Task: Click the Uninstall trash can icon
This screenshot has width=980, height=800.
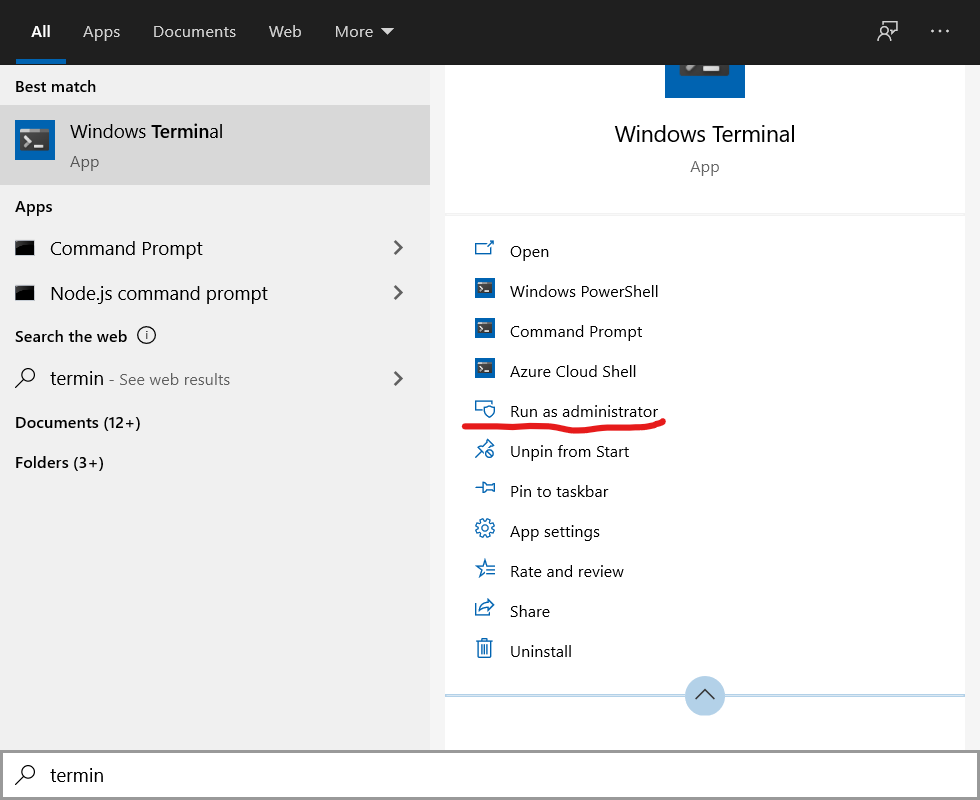Action: pyautogui.click(x=484, y=648)
